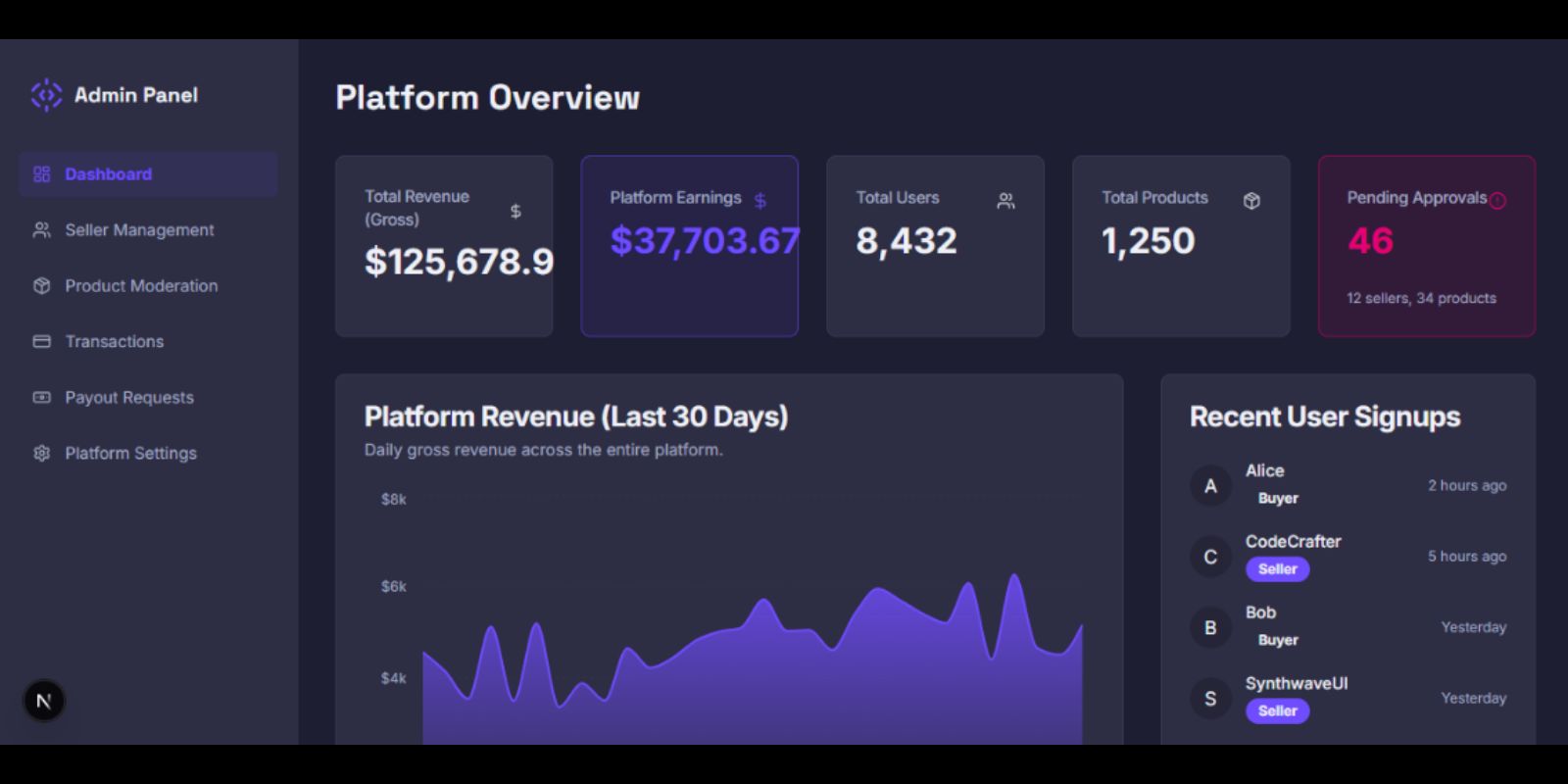Click the SynthwaveUI avatar circle
The height and width of the screenshot is (784, 1568).
1210,699
